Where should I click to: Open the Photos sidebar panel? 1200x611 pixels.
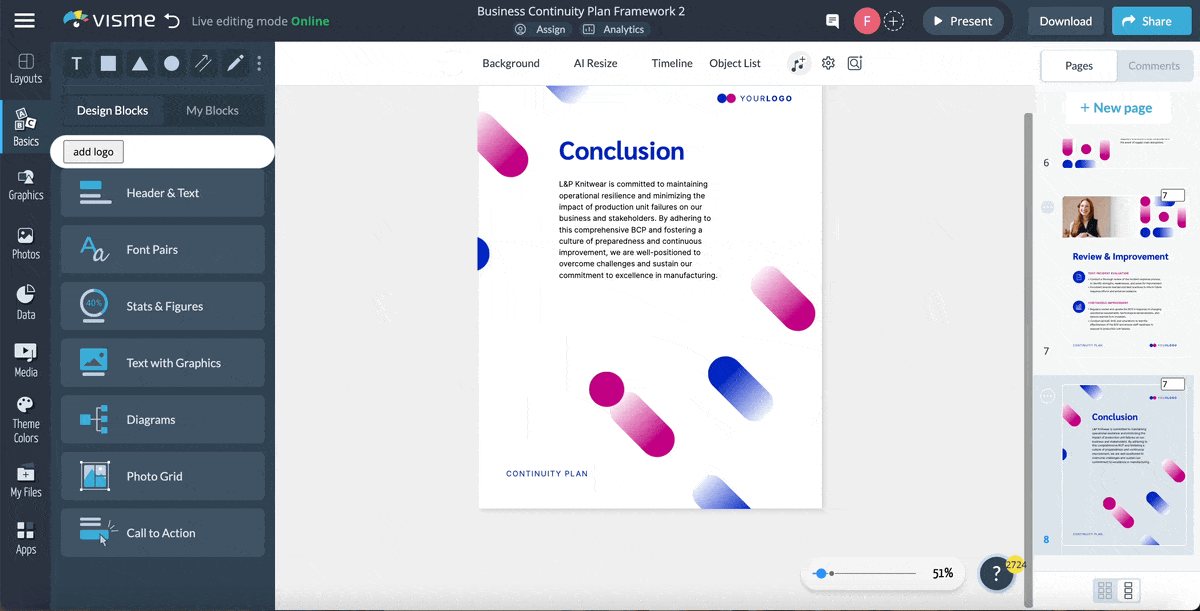[x=25, y=240]
